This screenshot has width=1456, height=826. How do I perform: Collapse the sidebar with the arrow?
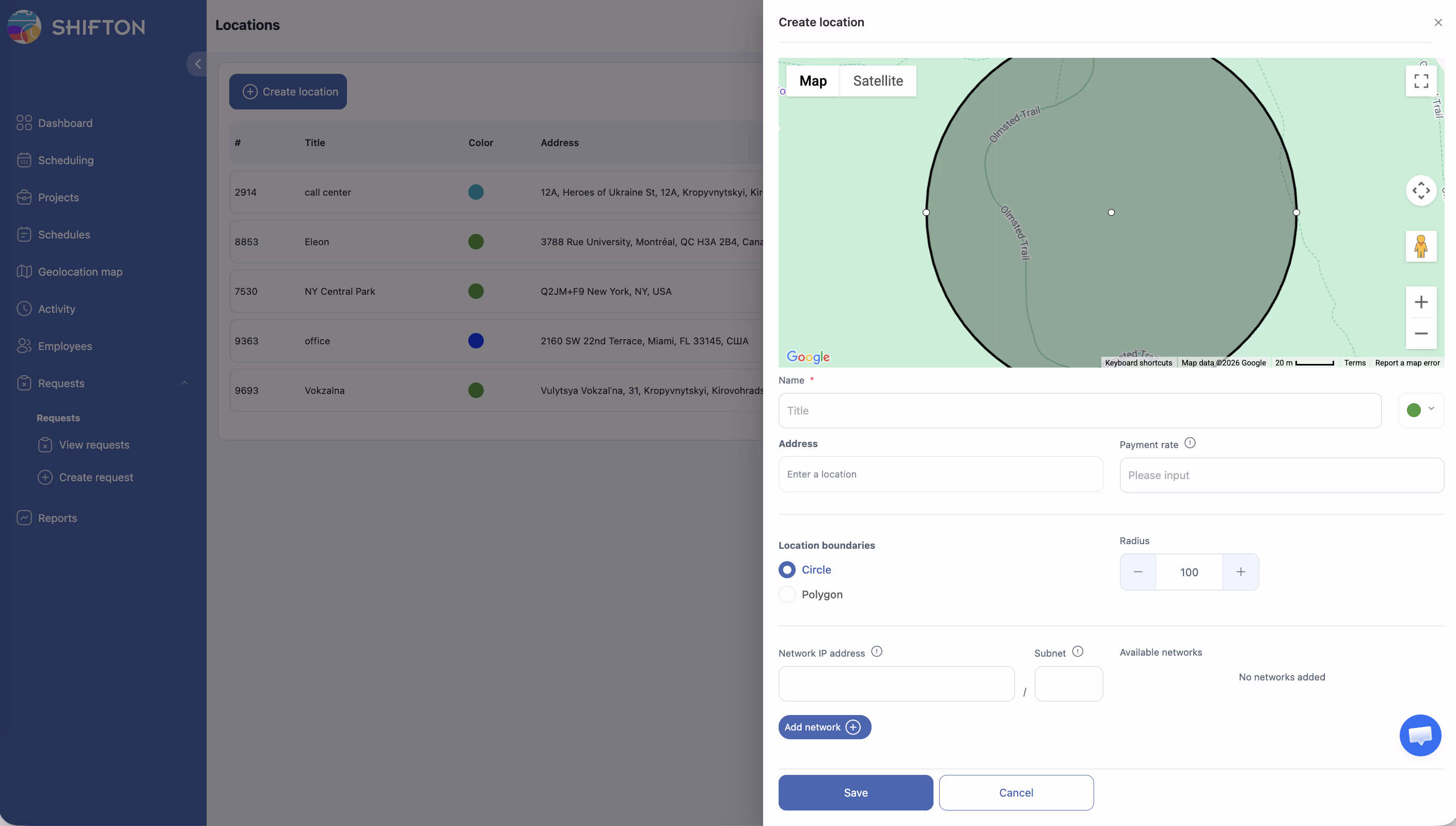(197, 63)
